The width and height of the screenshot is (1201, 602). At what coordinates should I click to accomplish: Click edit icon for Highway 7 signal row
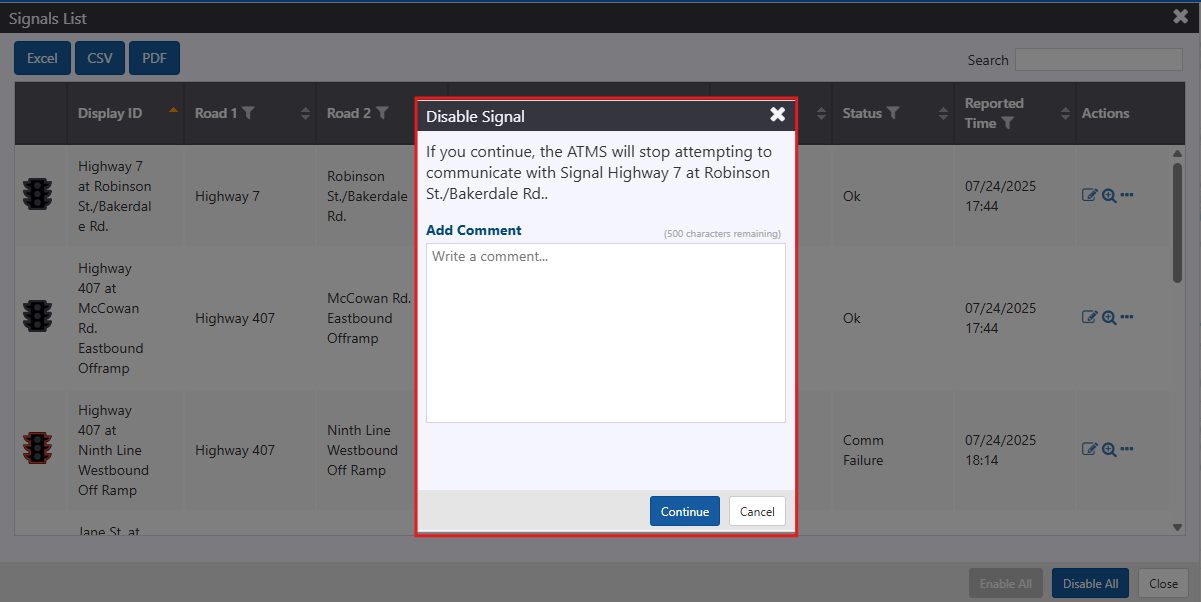1090,195
